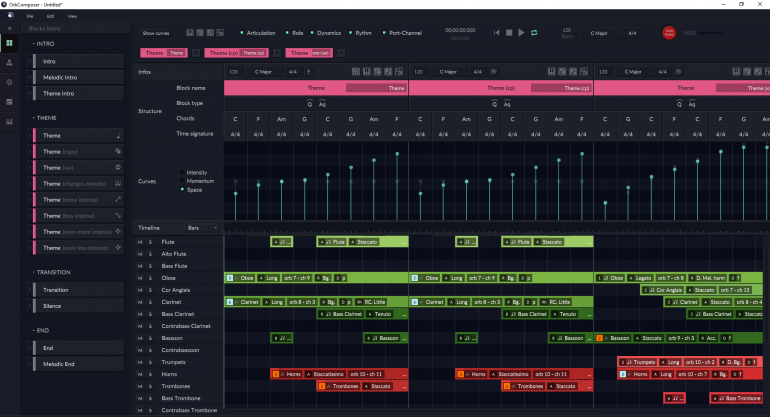Screen dimensions: 770x417
Task: Start playback with the Play button
Action: click(x=521, y=32)
